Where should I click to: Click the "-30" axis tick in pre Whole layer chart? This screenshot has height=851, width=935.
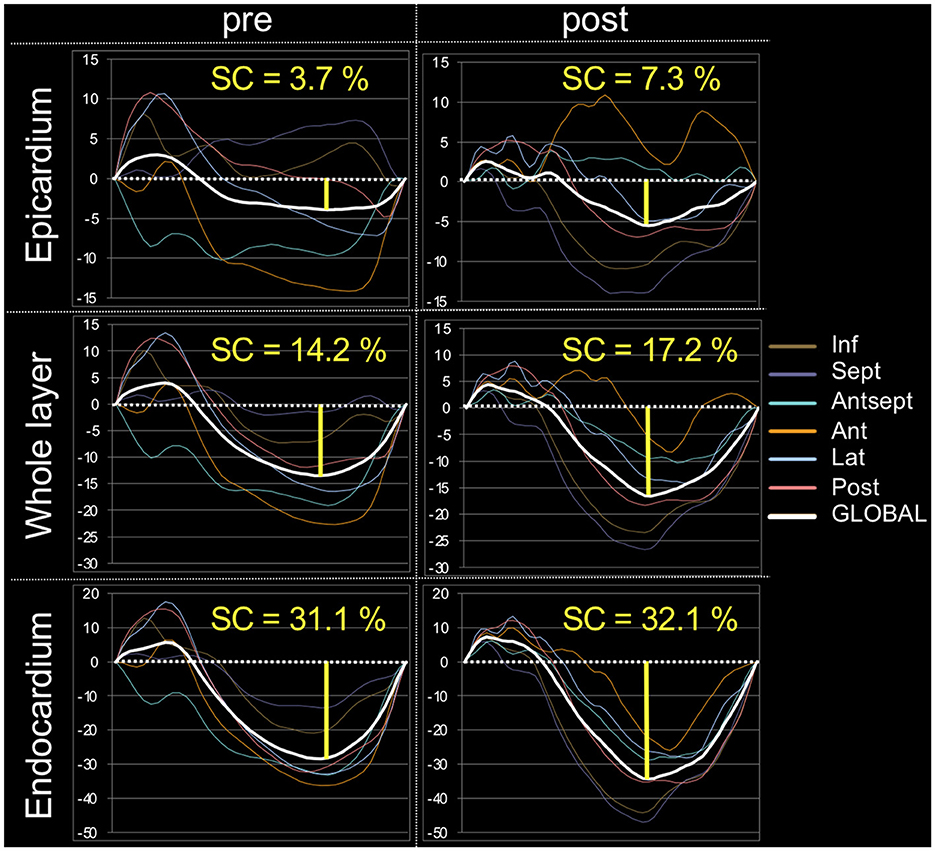[87, 564]
